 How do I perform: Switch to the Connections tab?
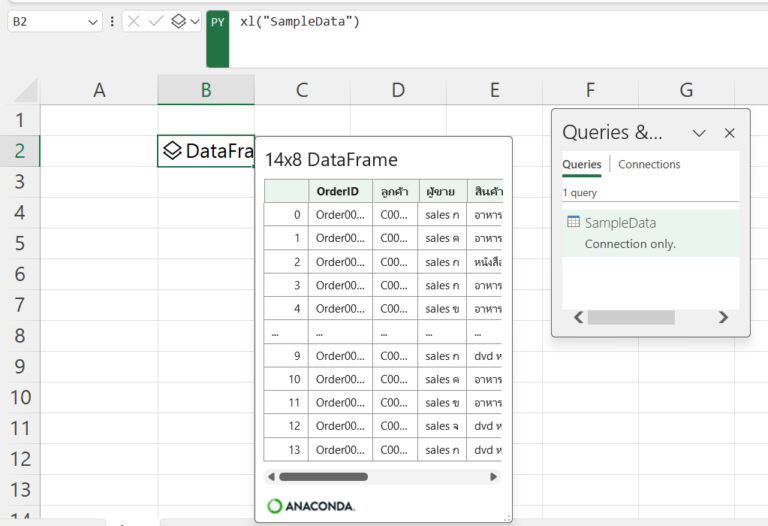tap(649, 164)
